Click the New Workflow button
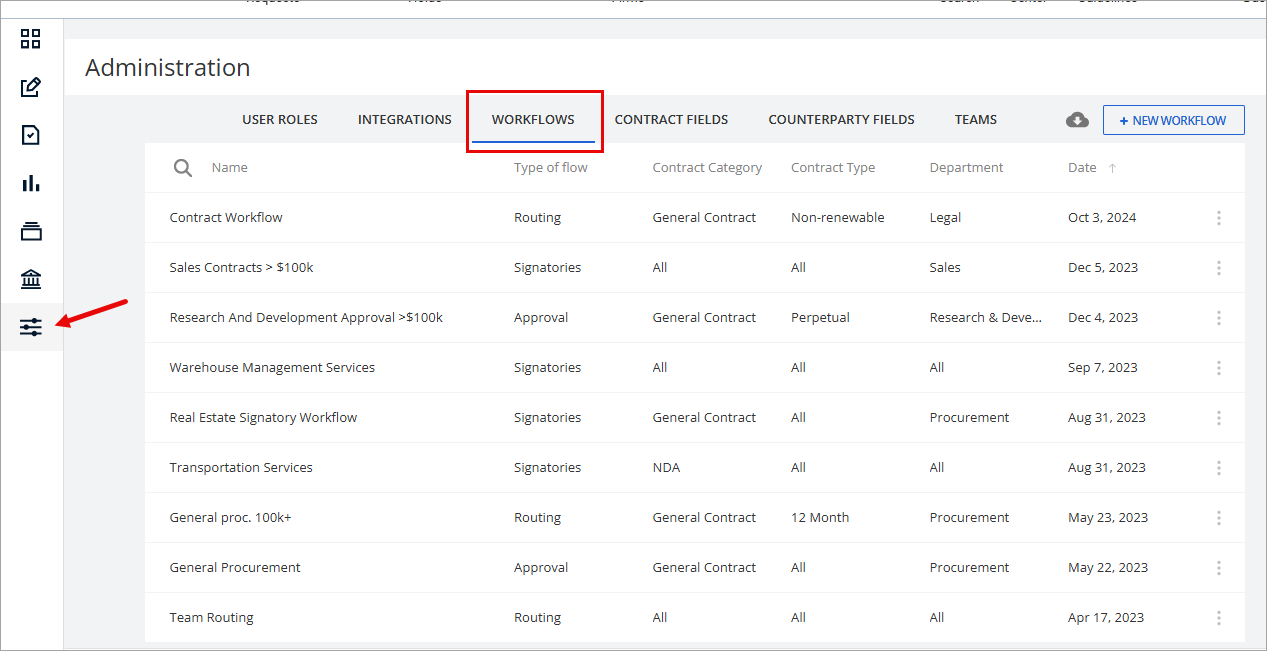 click(1173, 120)
